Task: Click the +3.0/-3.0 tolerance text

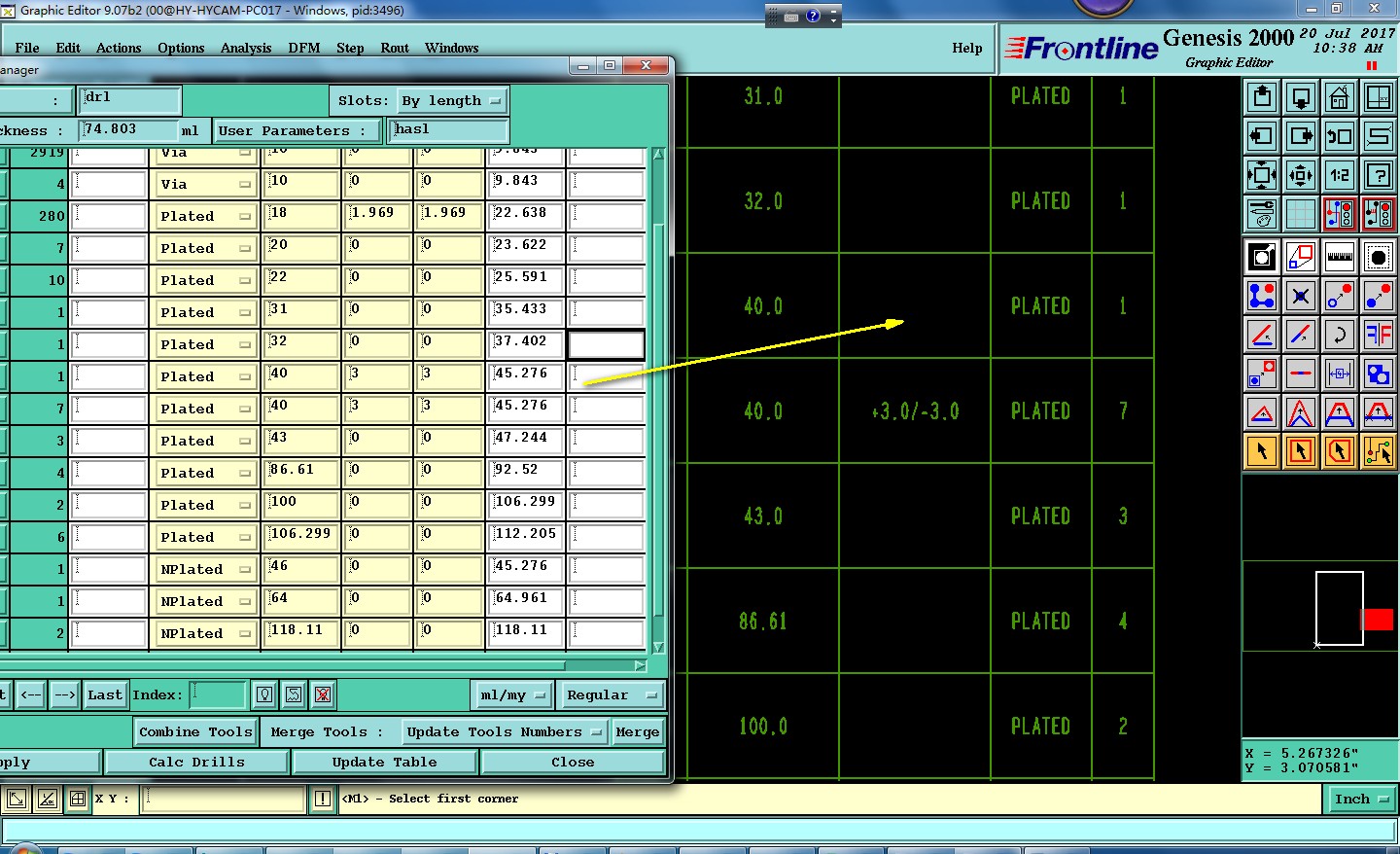Action: [915, 411]
